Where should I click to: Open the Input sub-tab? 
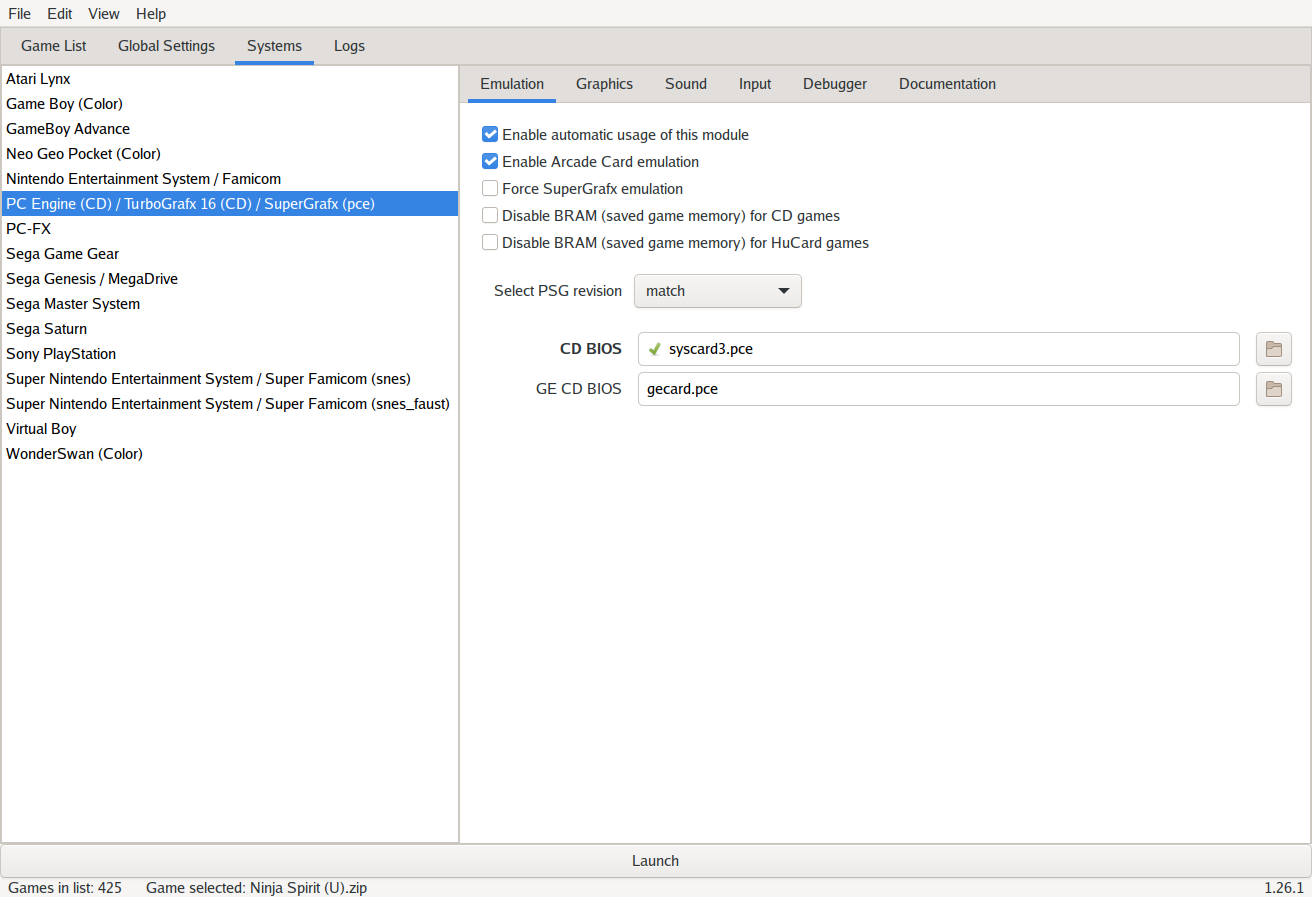point(755,84)
